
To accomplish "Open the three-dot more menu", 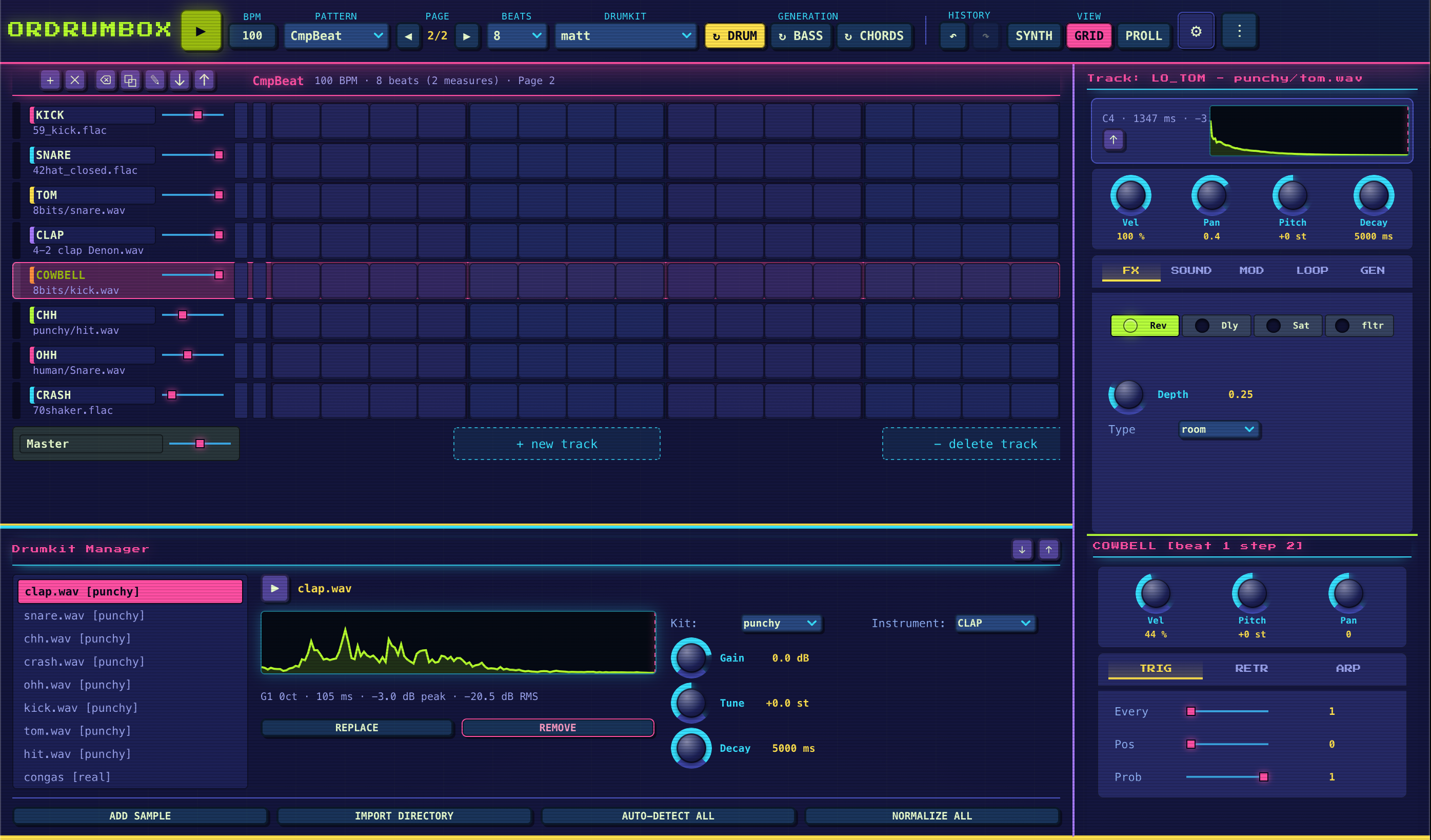I will 1240,31.
